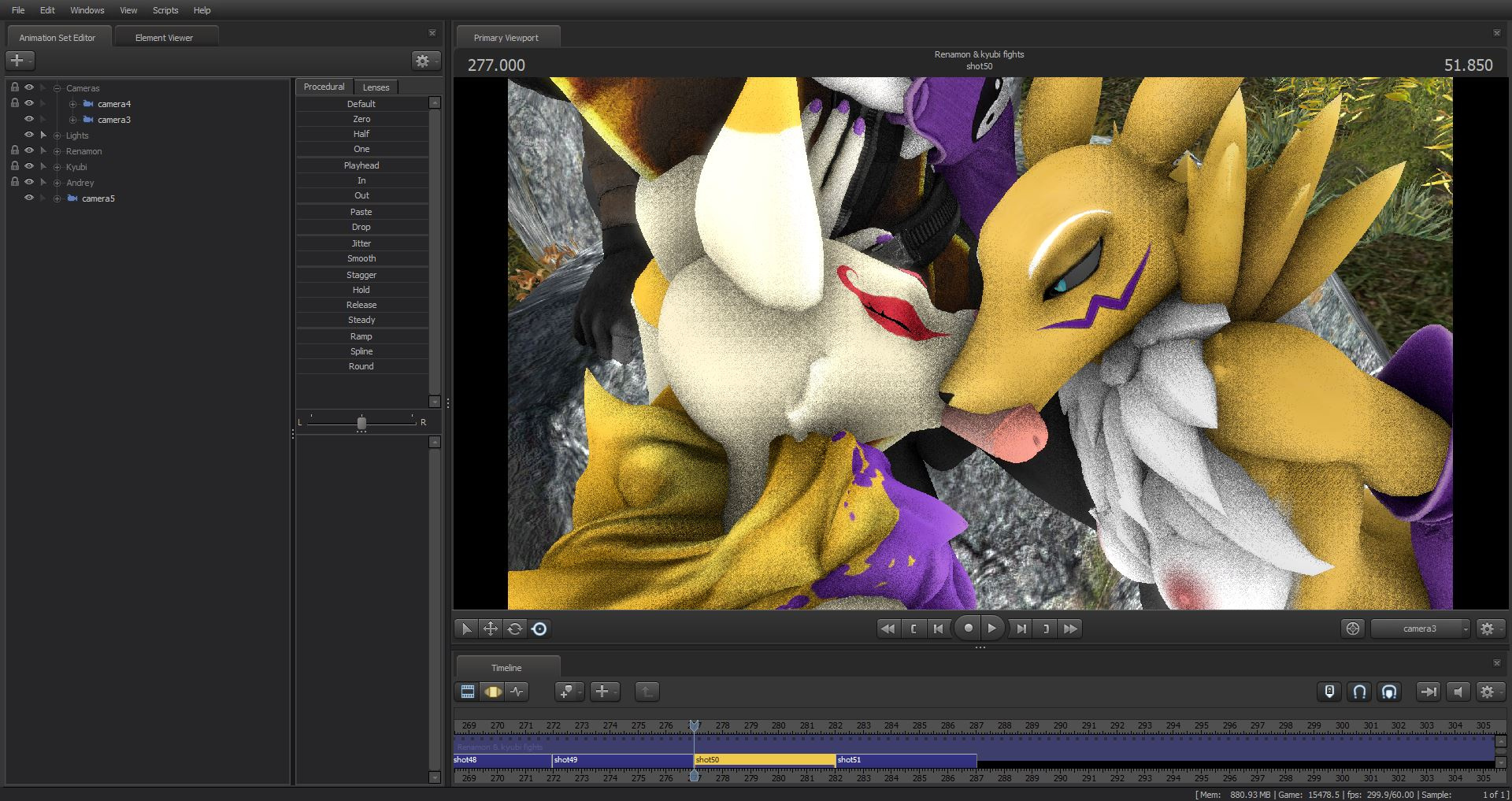Step back one frame in viewport
Image resolution: width=1512 pixels, height=801 pixels.
pyautogui.click(x=938, y=629)
